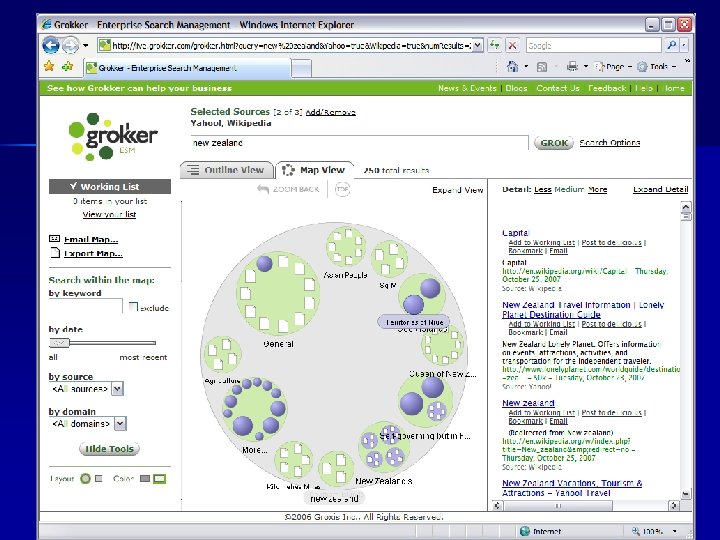720x540 pixels.
Task: Select the square layout icon
Action: click(98, 478)
